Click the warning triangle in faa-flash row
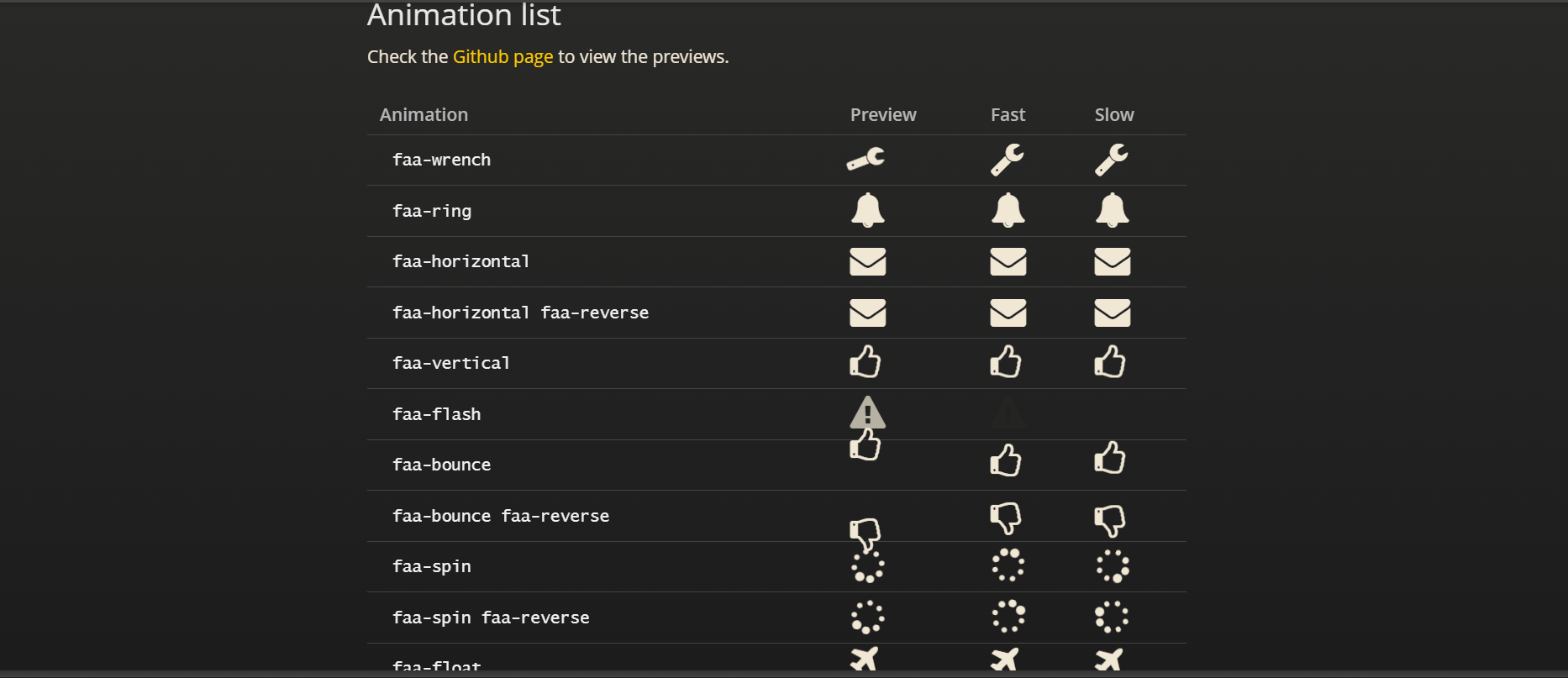1568x678 pixels. coord(868,413)
